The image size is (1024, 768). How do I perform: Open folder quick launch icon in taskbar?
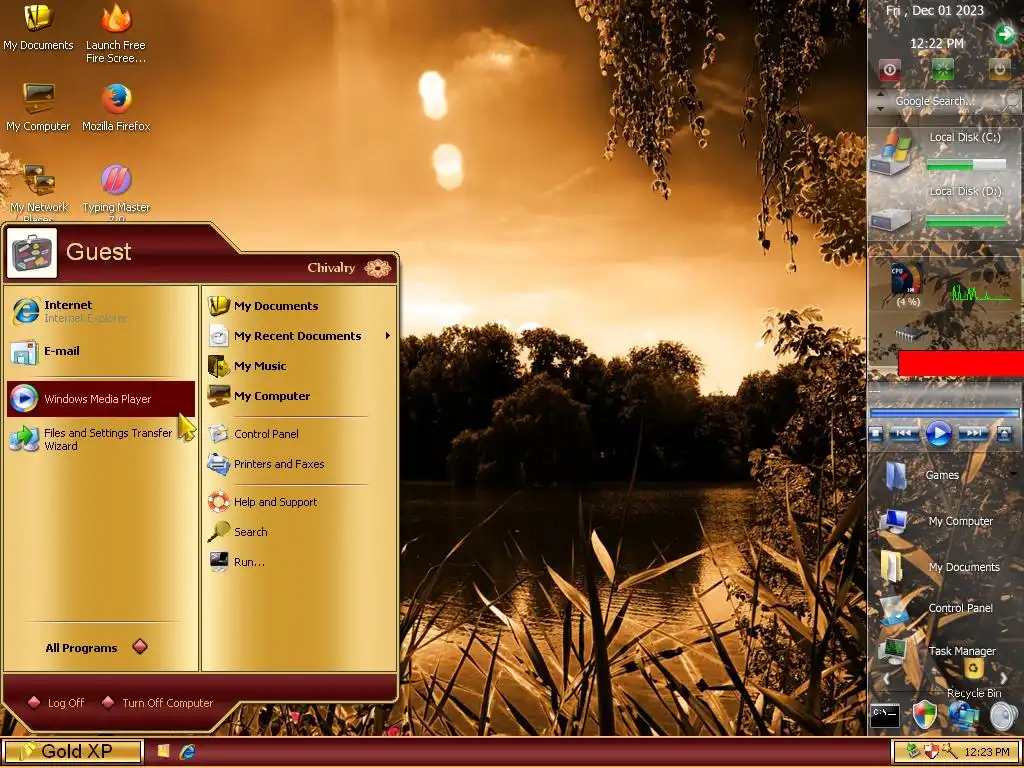point(163,751)
